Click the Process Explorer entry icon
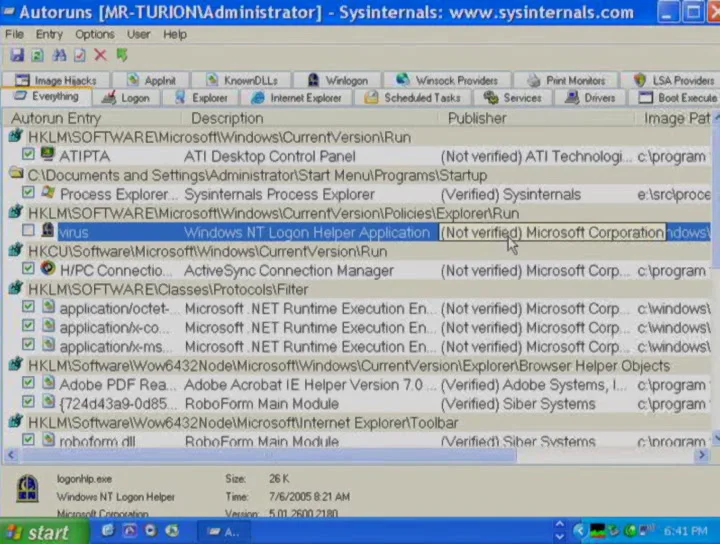The width and height of the screenshot is (720, 544). click(48, 194)
